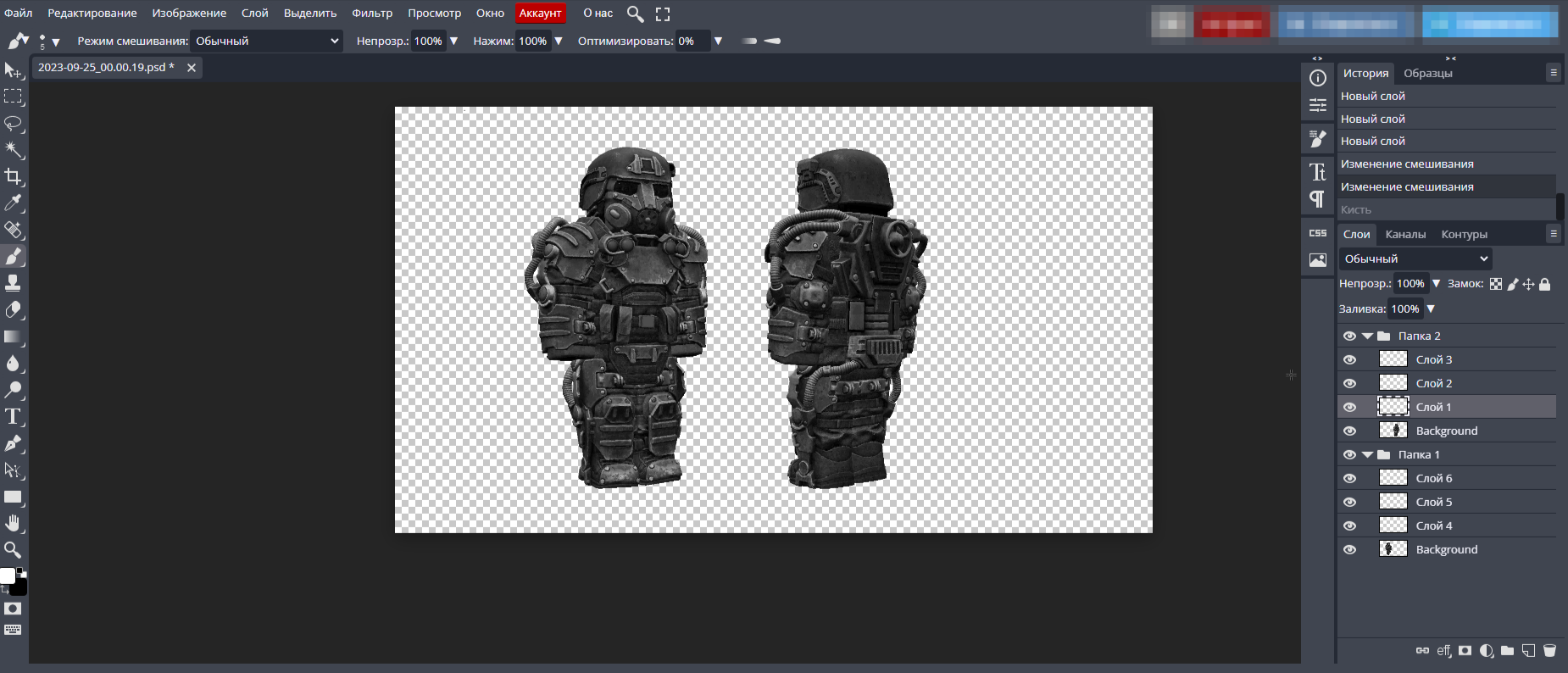Select the Type tool
Image resolution: width=1568 pixels, height=673 pixels.
coord(13,416)
